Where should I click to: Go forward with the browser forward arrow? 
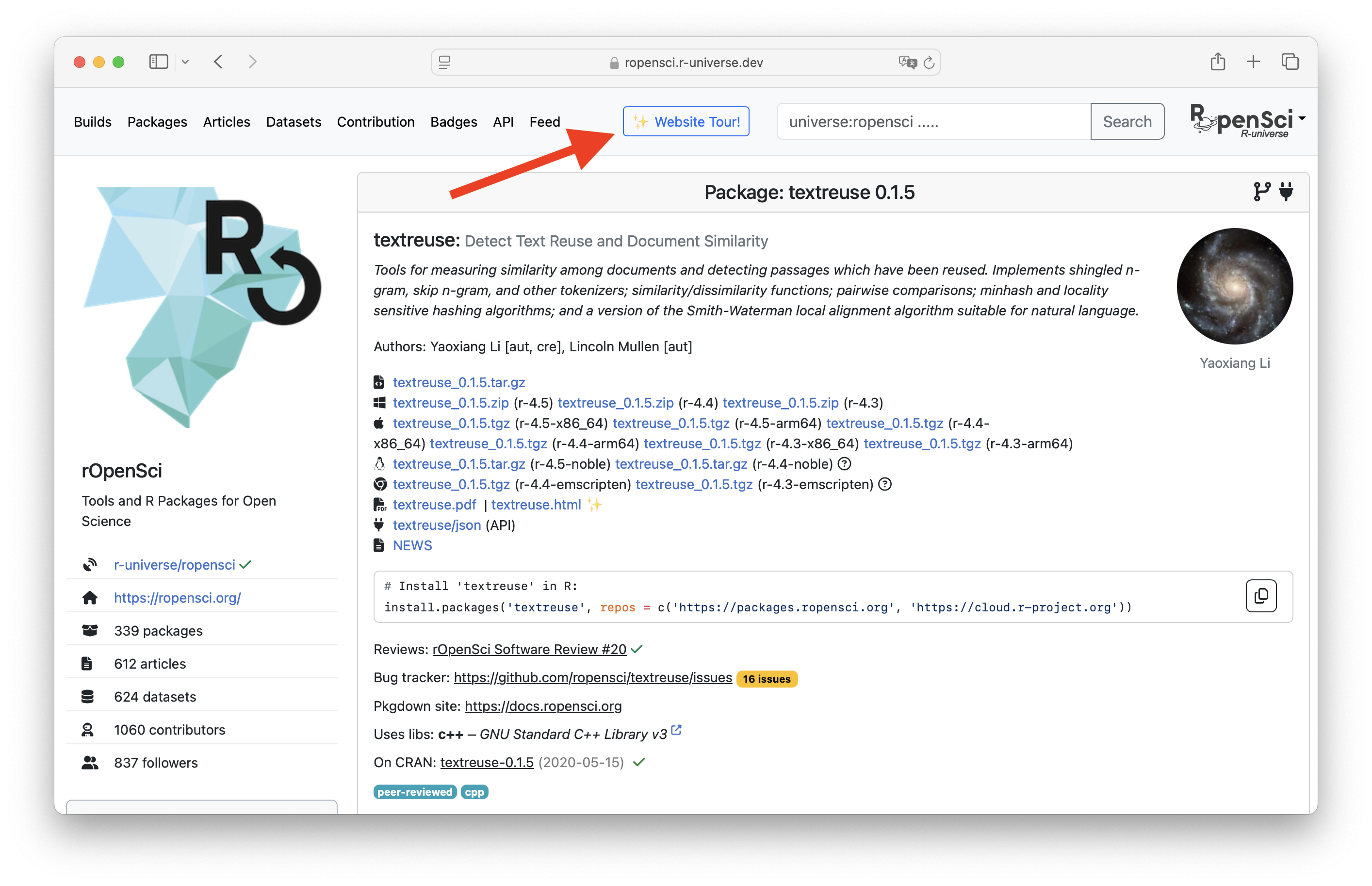(252, 62)
